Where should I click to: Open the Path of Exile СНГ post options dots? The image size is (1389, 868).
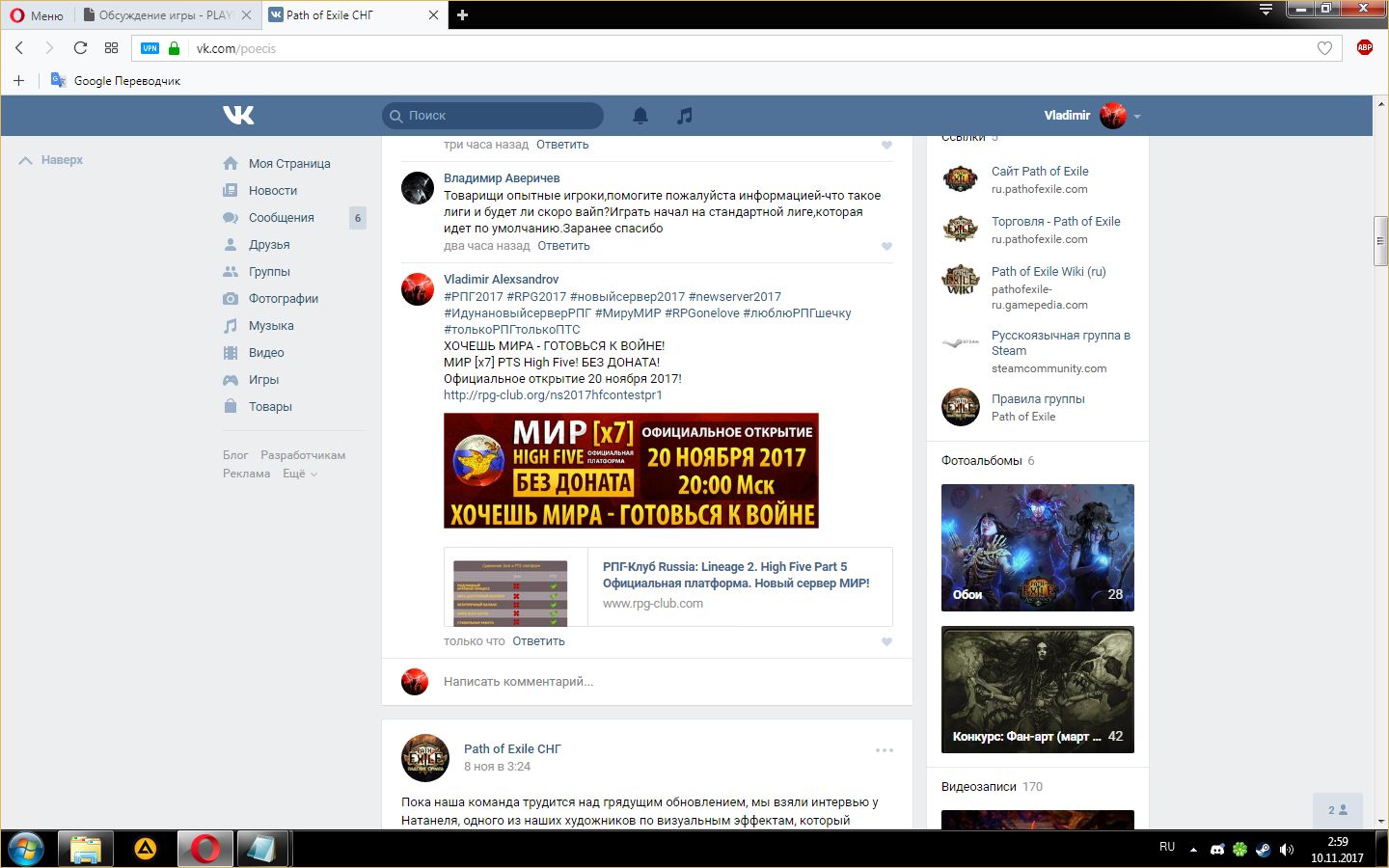(885, 749)
